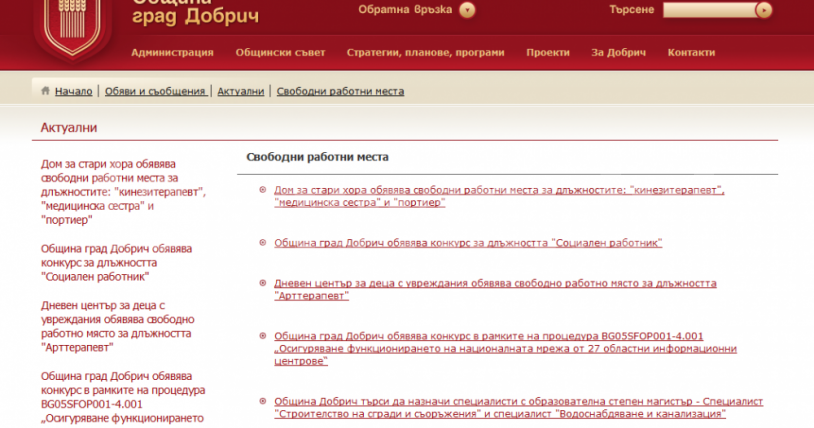
Task: Click the bullet icon beside the Арттерапевт listing
Action: [262, 283]
